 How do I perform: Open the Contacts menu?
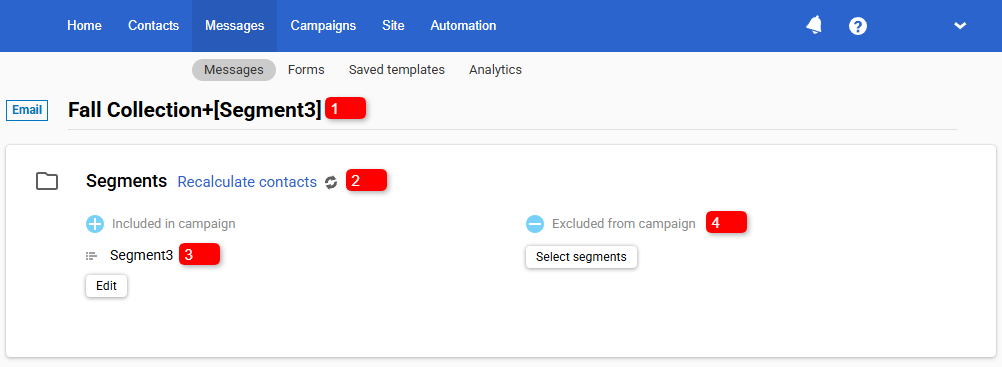pos(153,26)
